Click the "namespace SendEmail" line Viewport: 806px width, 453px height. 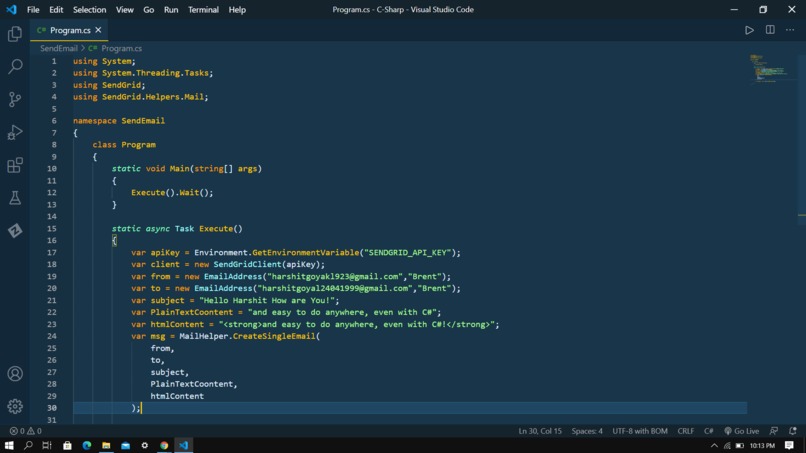coord(119,121)
